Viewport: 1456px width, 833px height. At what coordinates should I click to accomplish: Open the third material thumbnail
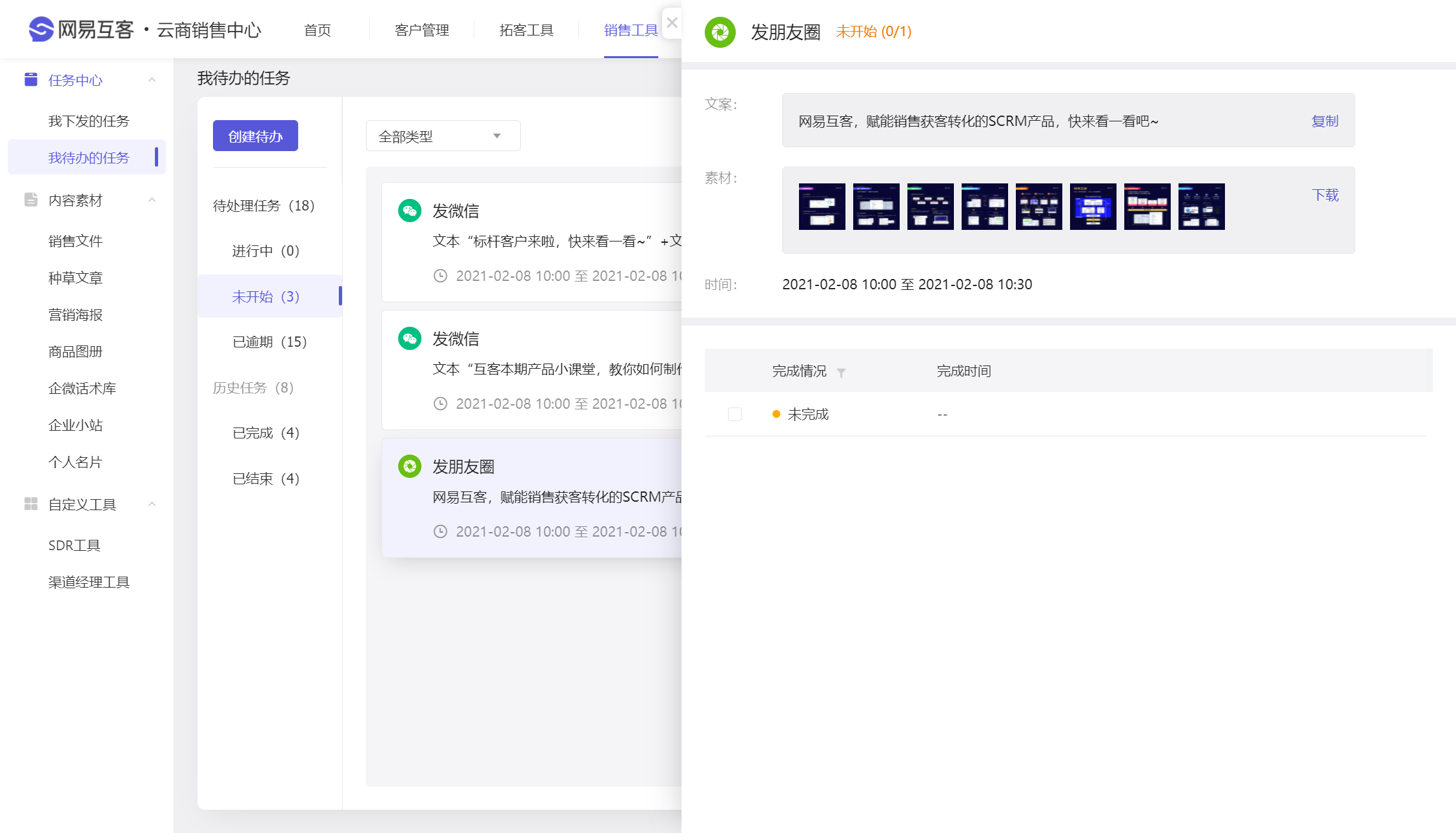(930, 206)
